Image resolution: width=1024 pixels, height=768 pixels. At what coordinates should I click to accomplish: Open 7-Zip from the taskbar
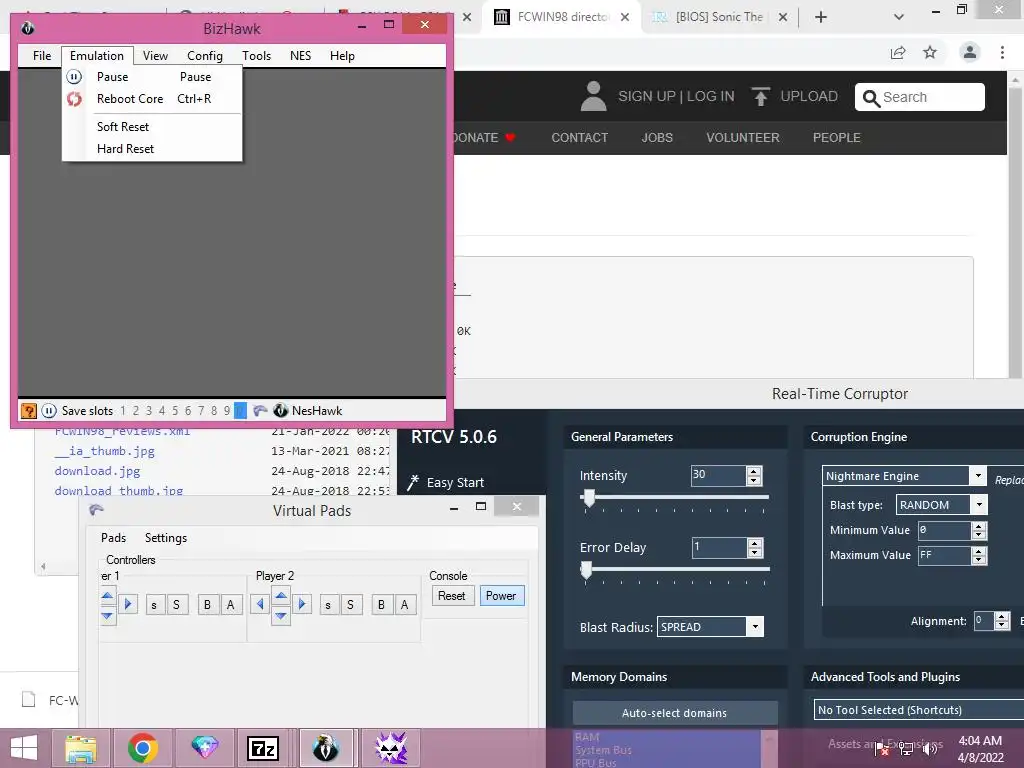click(x=263, y=748)
